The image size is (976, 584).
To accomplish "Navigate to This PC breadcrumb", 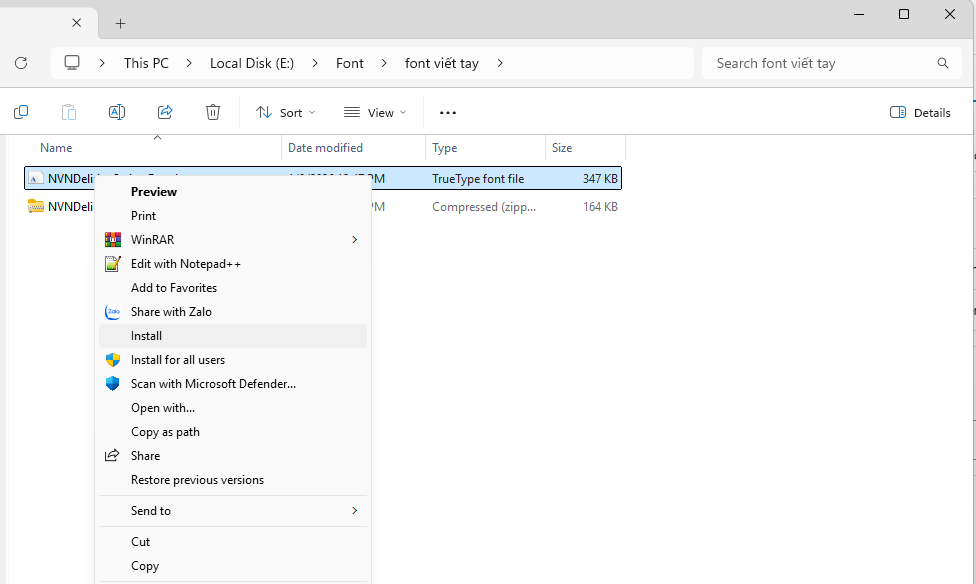I will (146, 63).
